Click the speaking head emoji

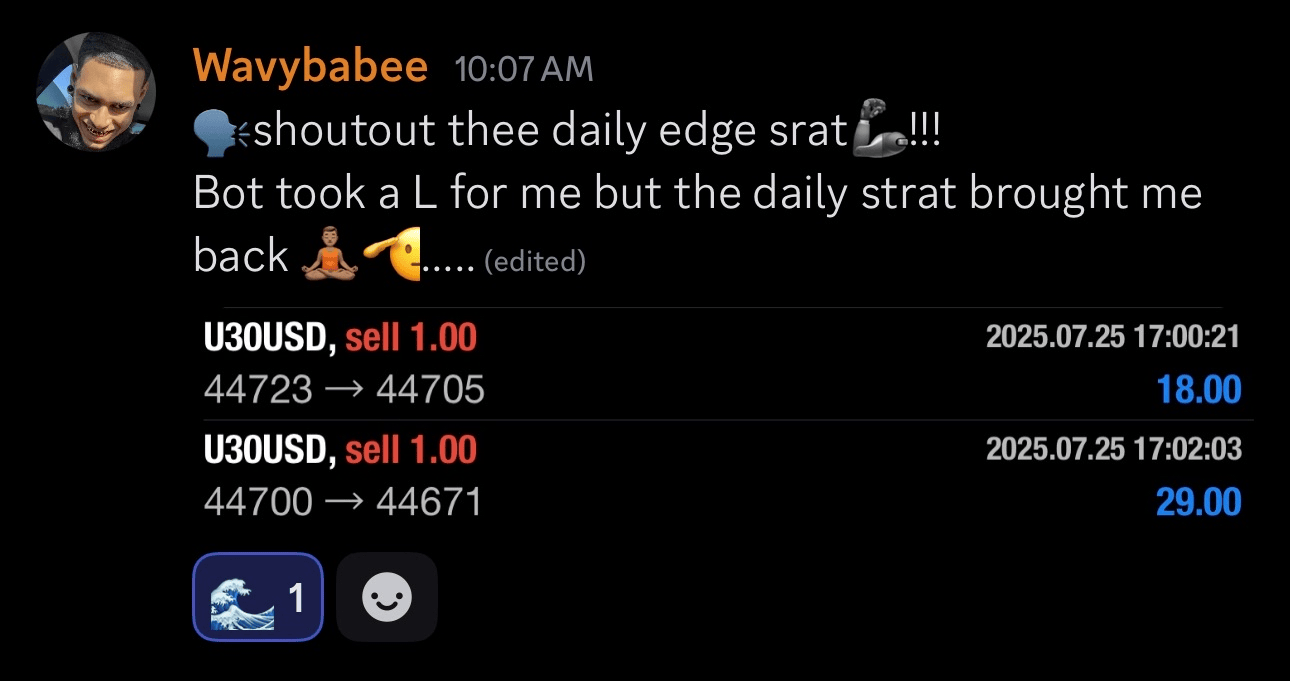click(x=222, y=130)
